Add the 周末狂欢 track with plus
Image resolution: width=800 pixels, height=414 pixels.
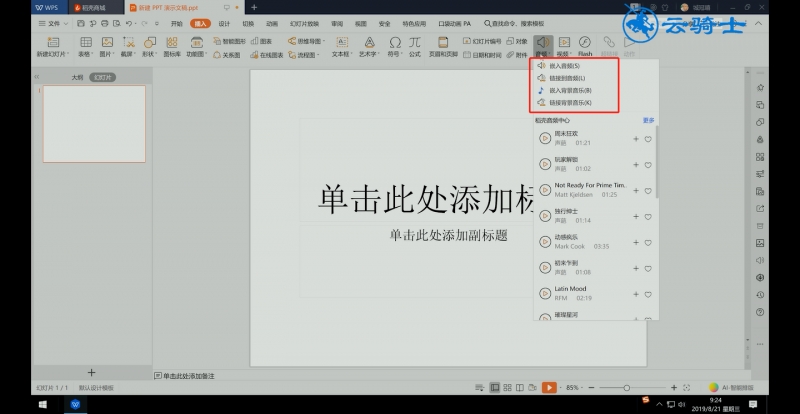[x=636, y=139]
